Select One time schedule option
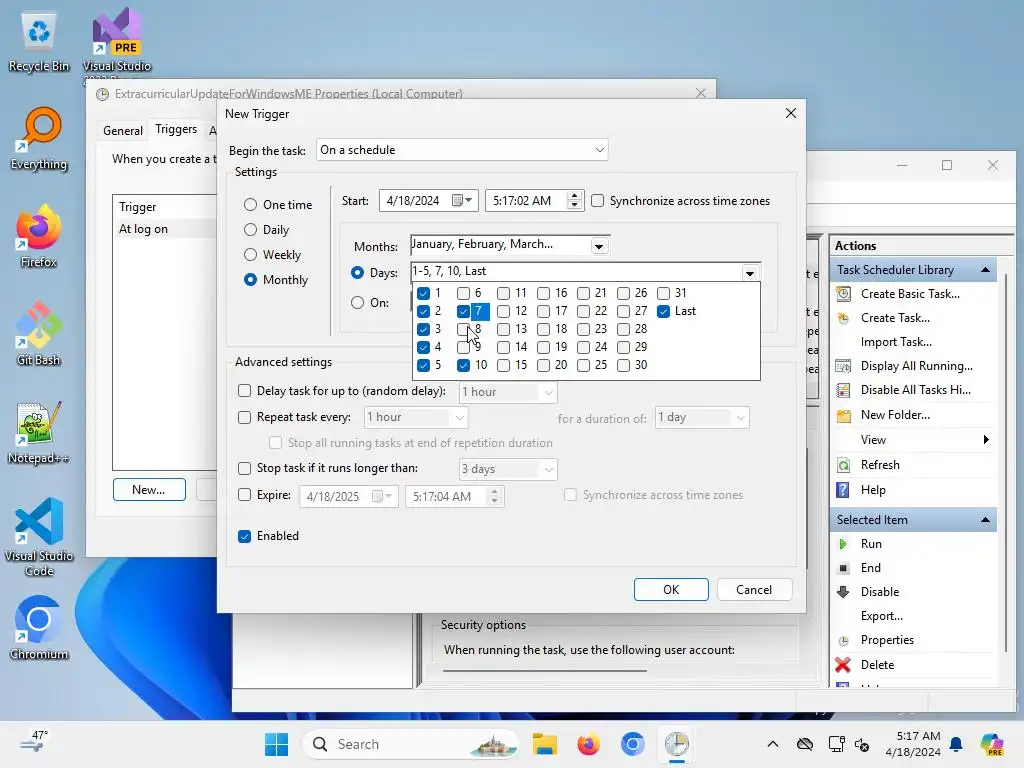 click(x=250, y=204)
